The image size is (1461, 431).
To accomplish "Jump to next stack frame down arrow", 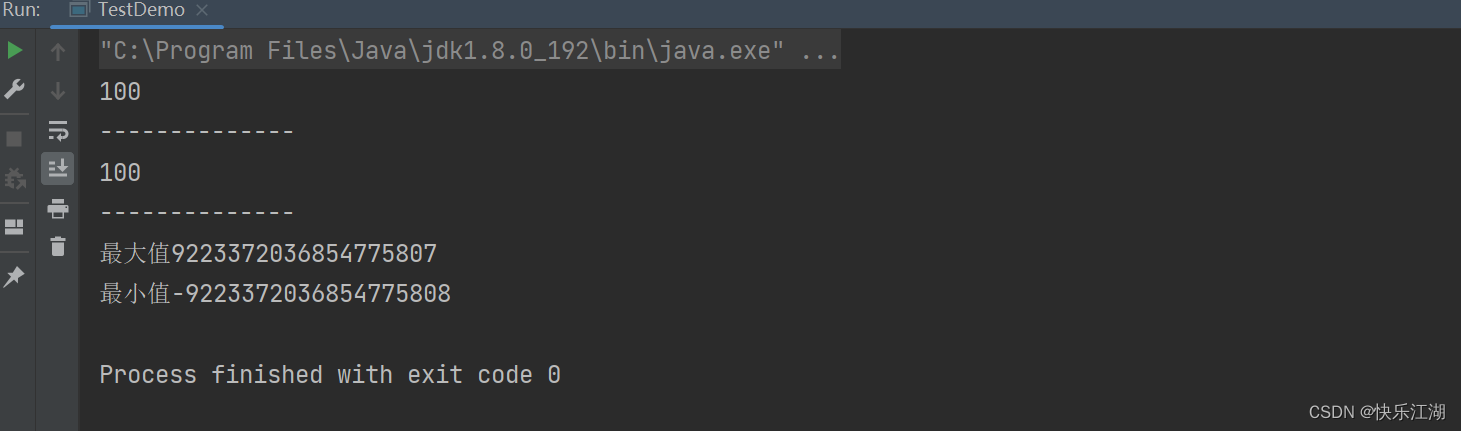I will (58, 91).
